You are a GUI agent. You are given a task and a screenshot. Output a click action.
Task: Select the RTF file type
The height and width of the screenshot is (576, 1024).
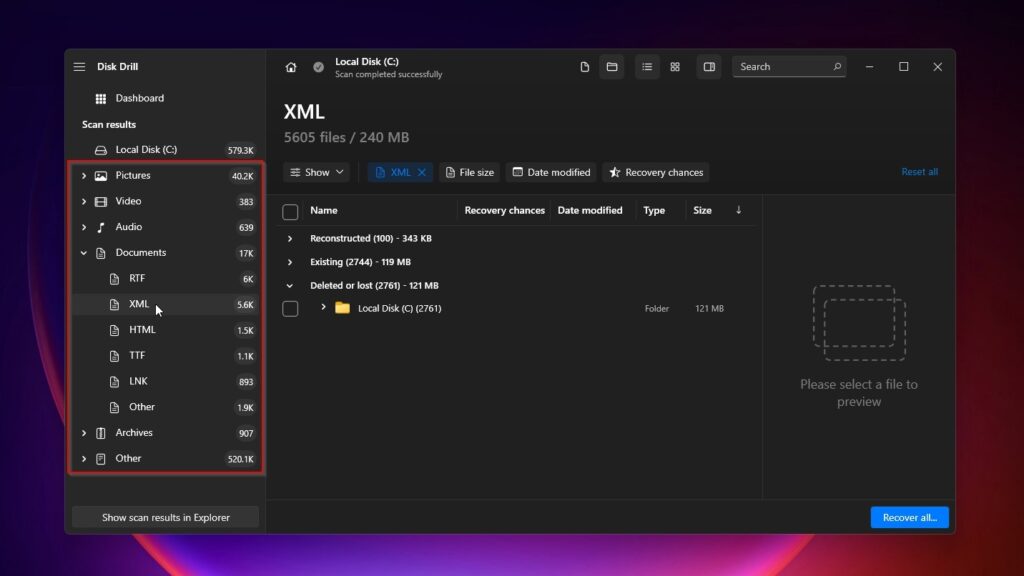point(166,278)
